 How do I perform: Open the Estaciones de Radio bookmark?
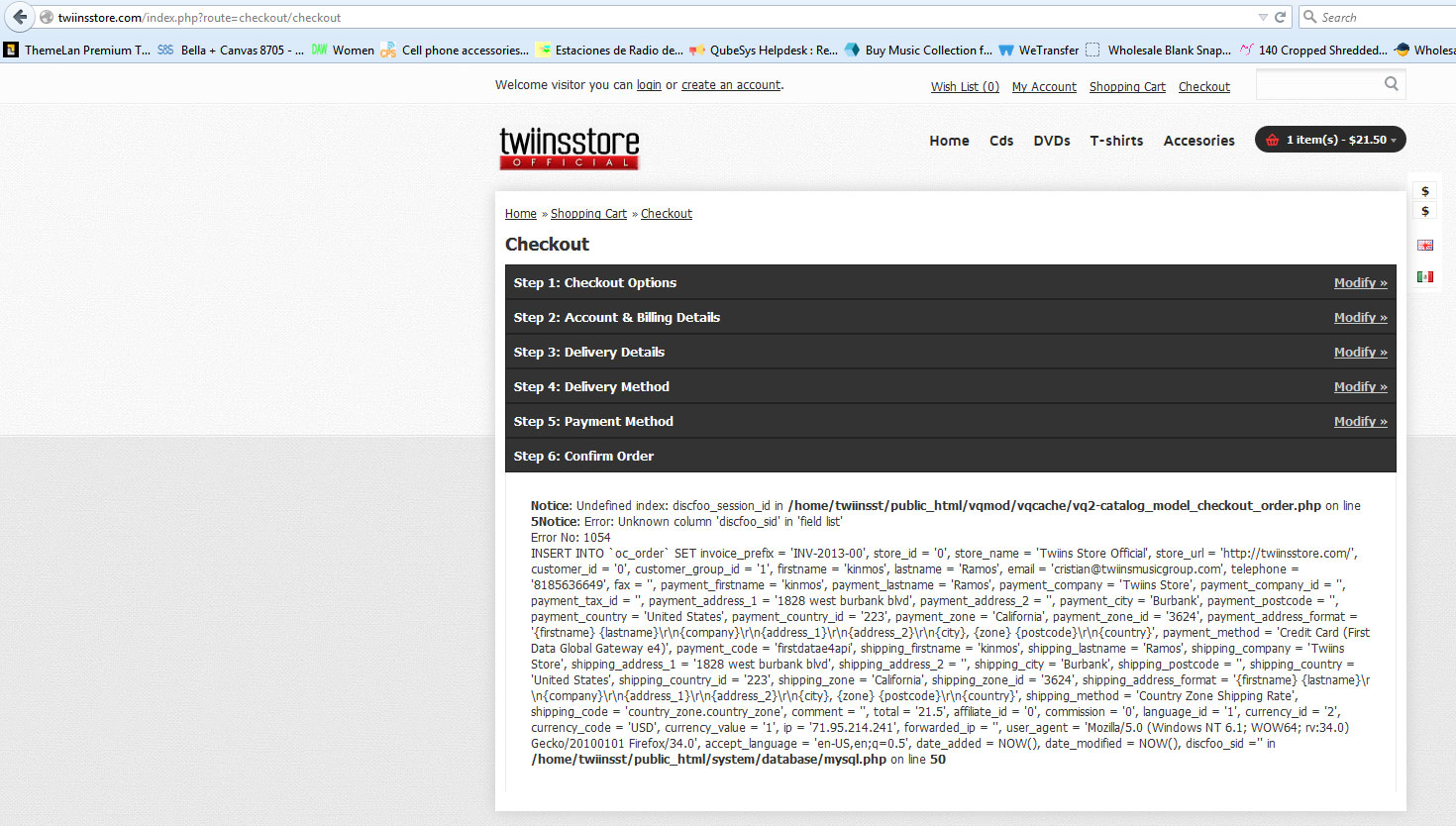click(609, 50)
